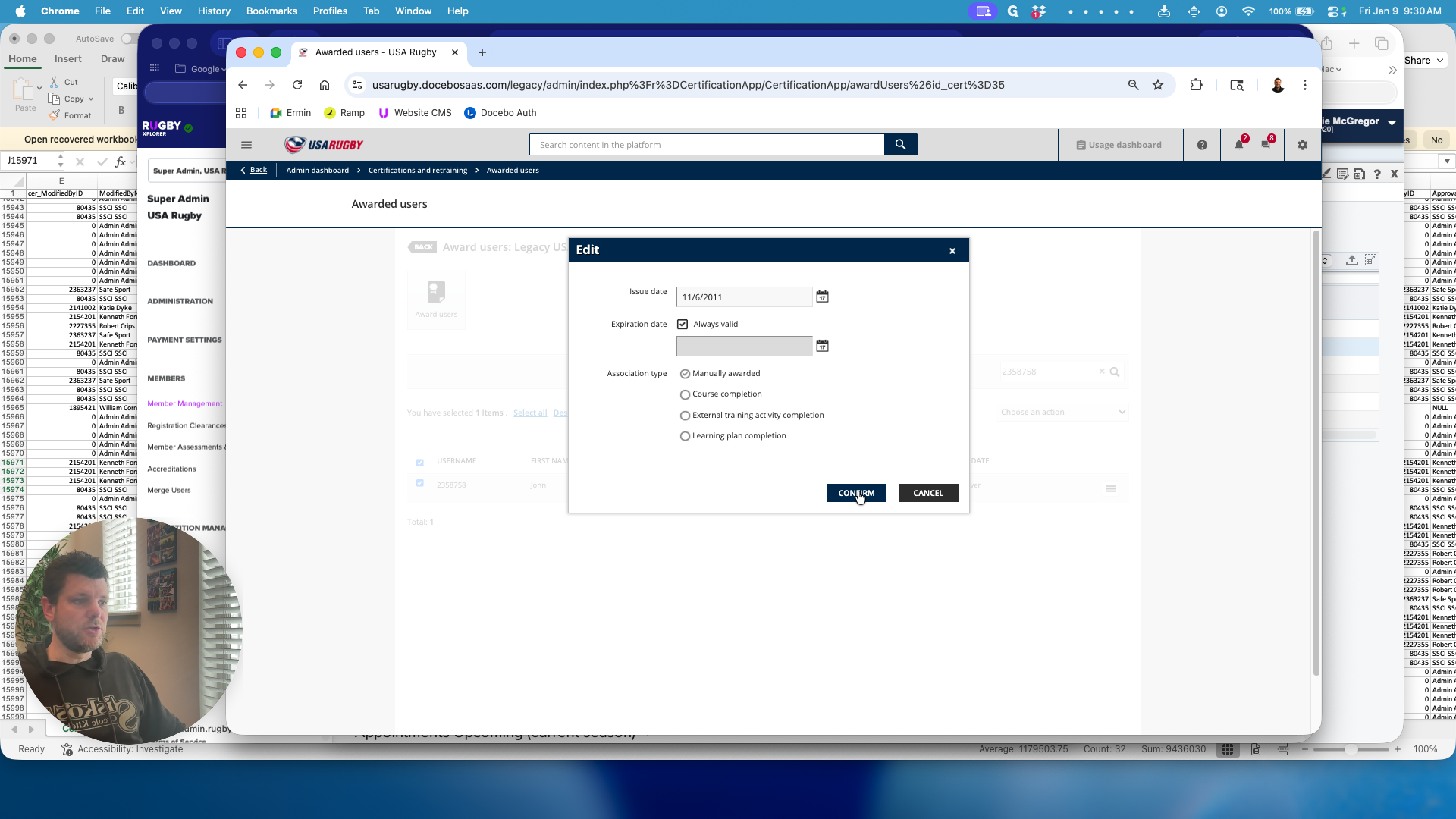Open the help question mark icon
Viewport: 1456px width, 819px height.
[1202, 145]
